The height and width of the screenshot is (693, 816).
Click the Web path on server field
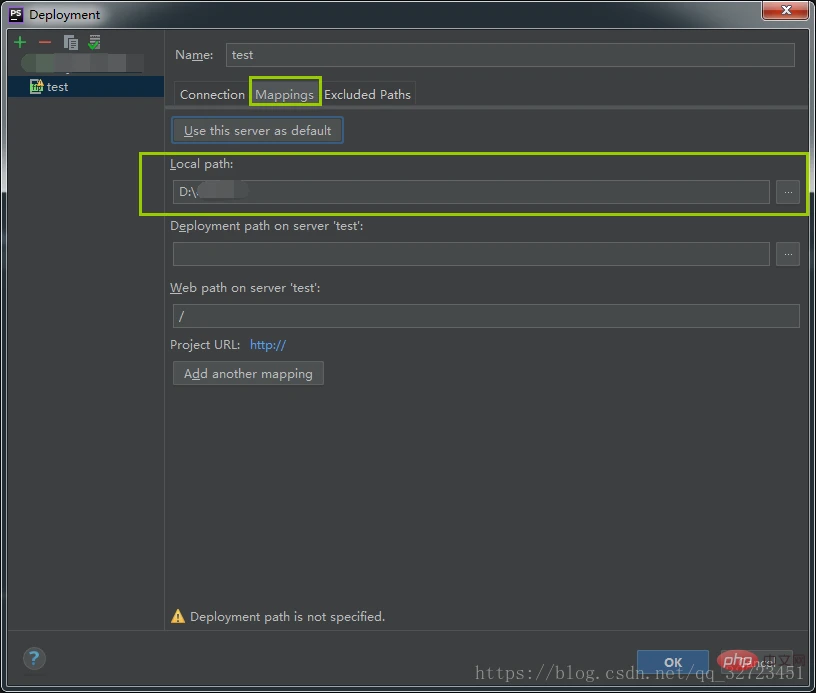(x=486, y=316)
